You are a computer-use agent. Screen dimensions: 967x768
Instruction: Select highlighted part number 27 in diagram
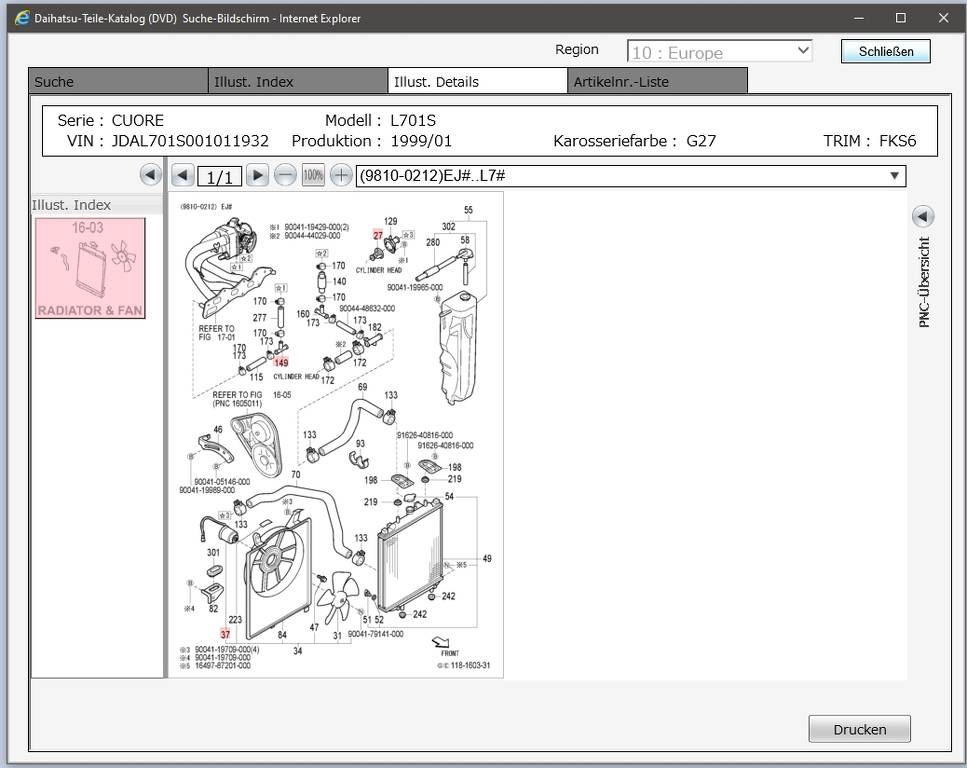point(377,235)
